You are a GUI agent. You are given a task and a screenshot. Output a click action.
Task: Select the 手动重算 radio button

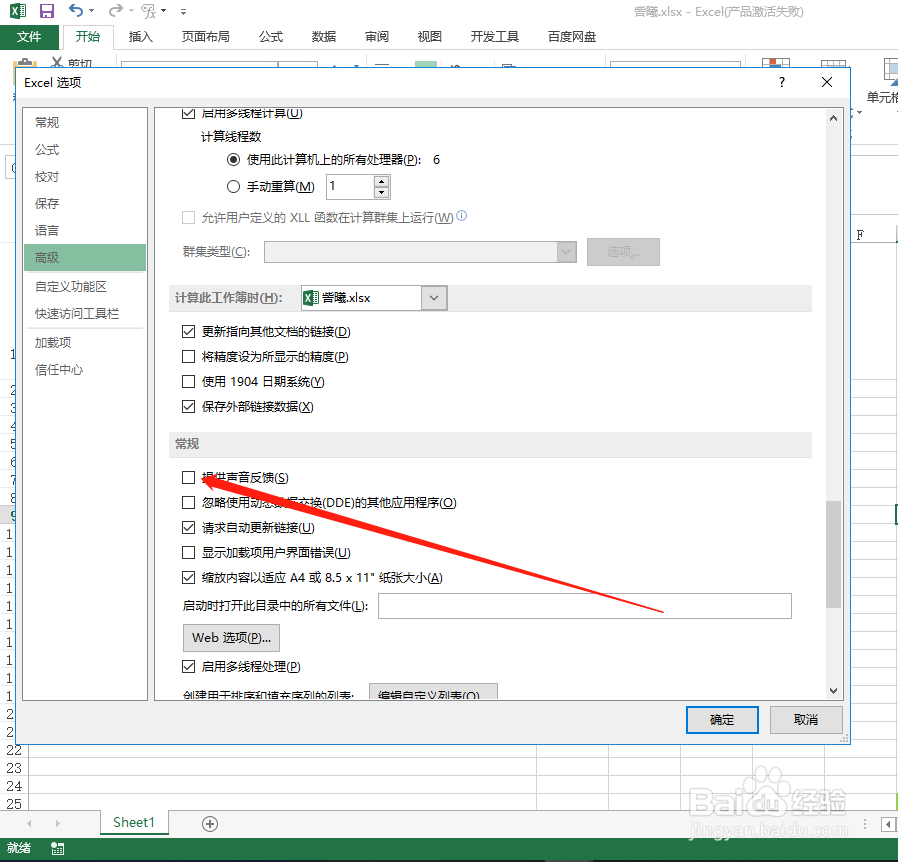click(231, 186)
